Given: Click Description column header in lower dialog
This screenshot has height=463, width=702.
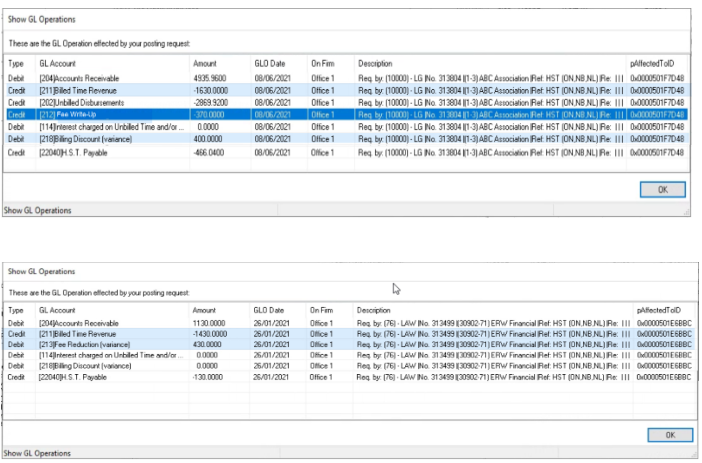Looking at the screenshot, I should [373, 310].
